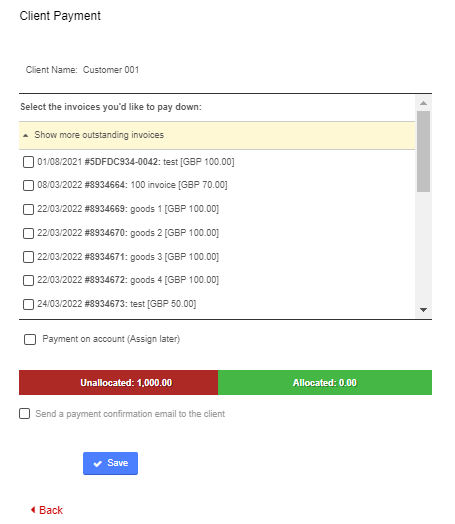Image resolution: width=455 pixels, height=524 pixels.
Task: Tick invoice #8934673 test GBP 50.00
Action: pyautogui.click(x=28, y=304)
